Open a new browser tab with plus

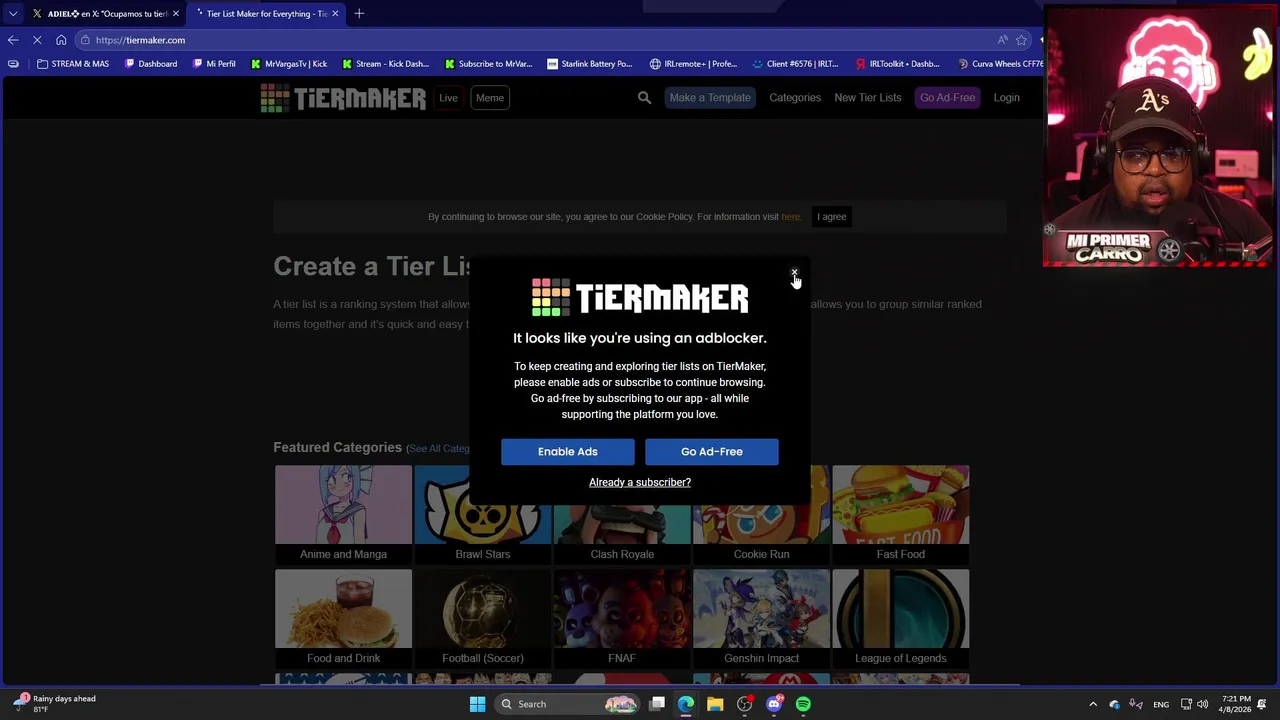359,13
